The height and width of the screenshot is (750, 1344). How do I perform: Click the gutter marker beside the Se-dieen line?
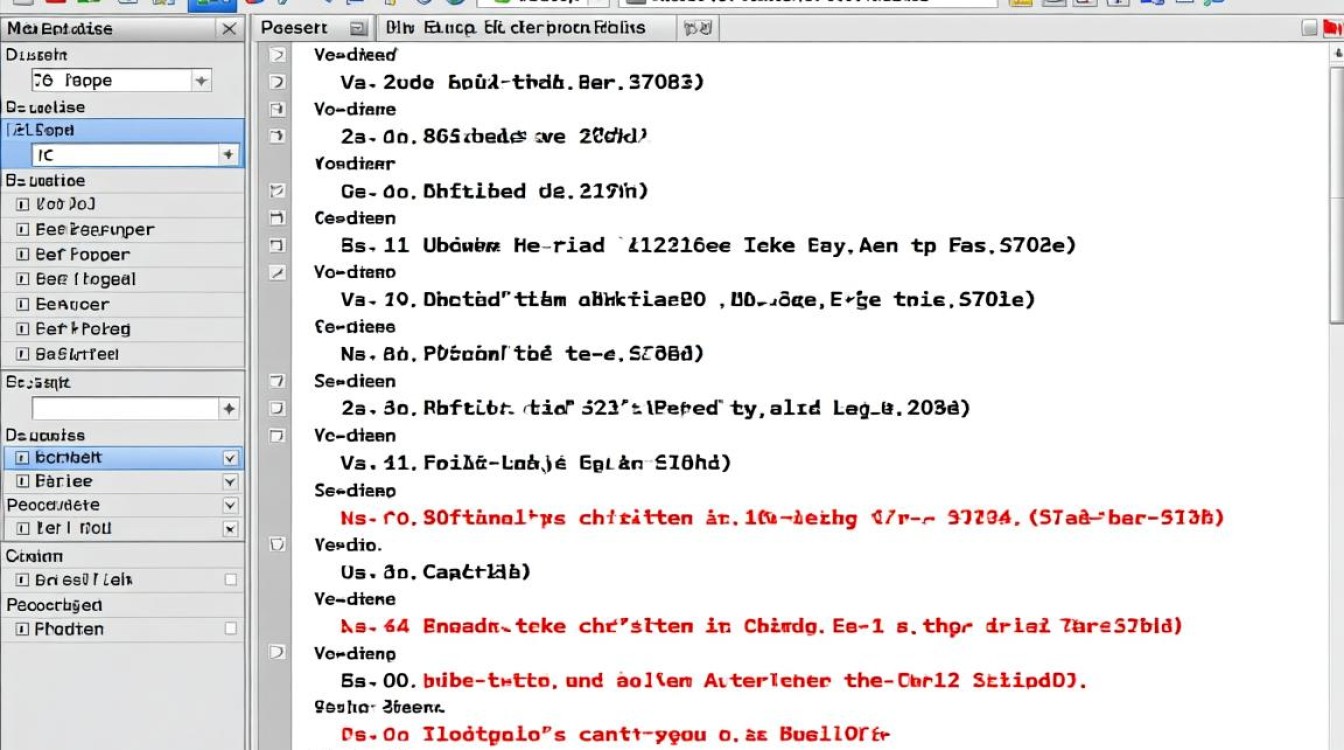[x=277, y=381]
